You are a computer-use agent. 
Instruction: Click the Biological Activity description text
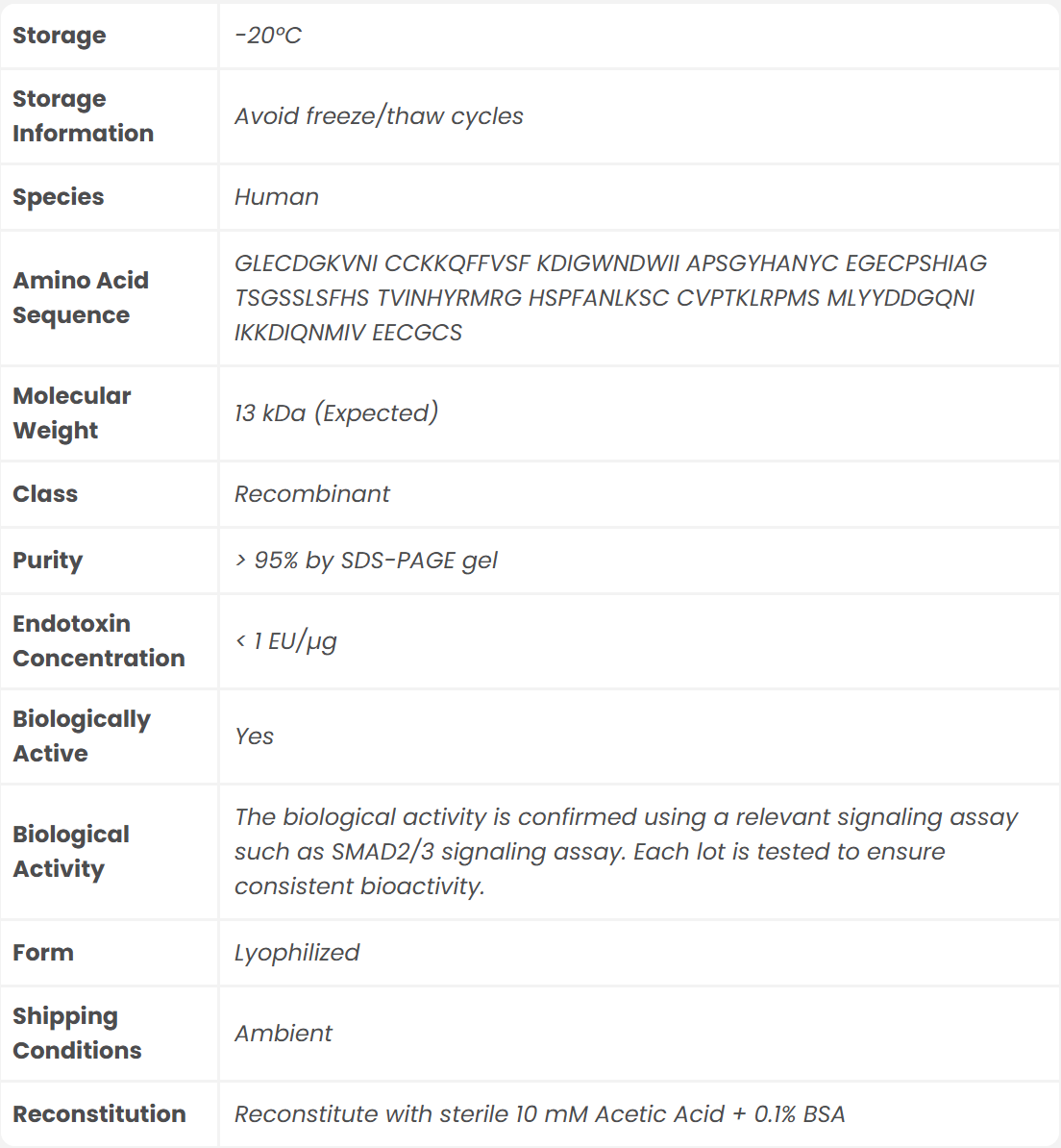coord(625,852)
